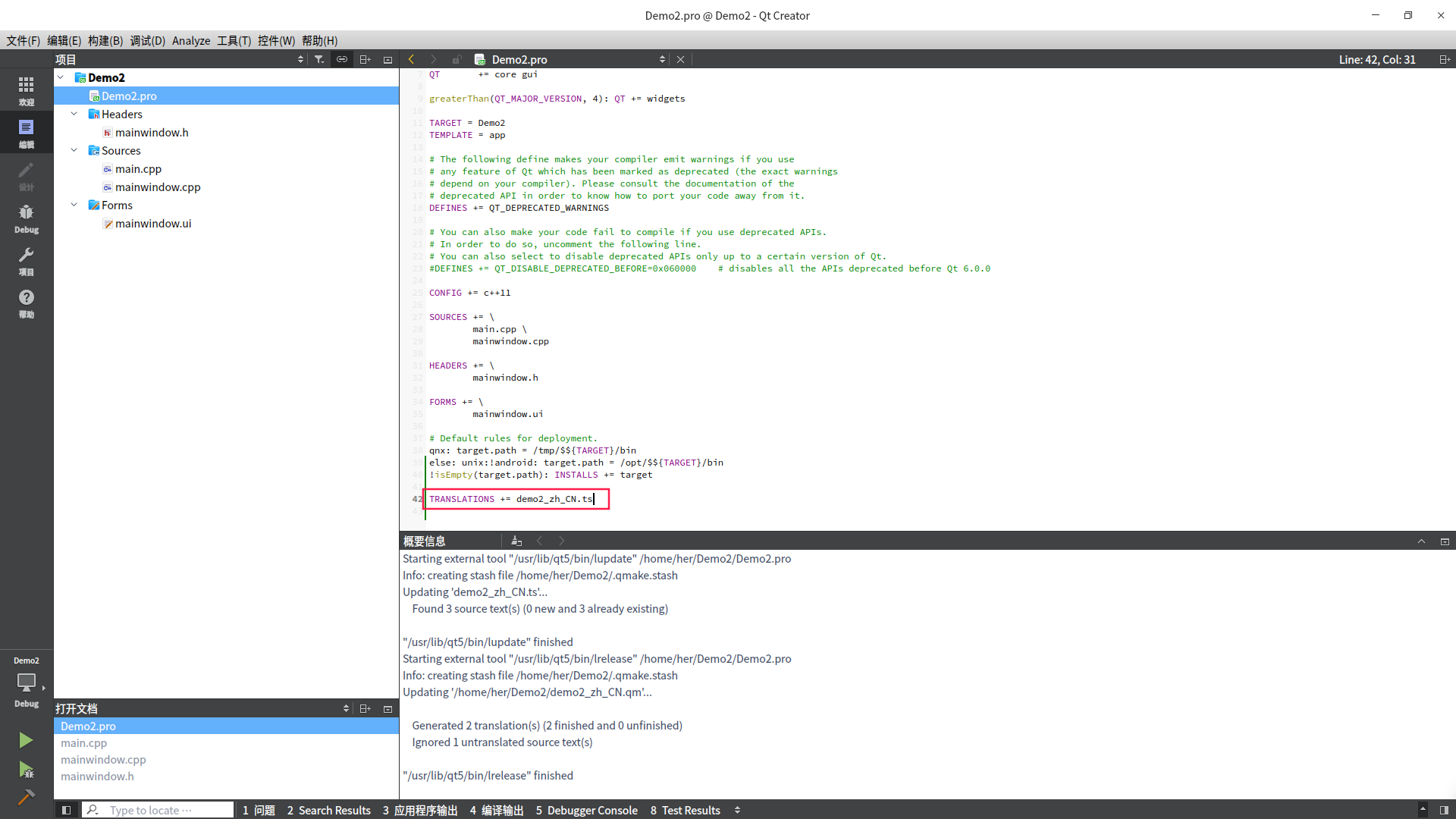The width and height of the screenshot is (1456, 819).
Task: Open the 构建(B) menu
Action: [105, 40]
